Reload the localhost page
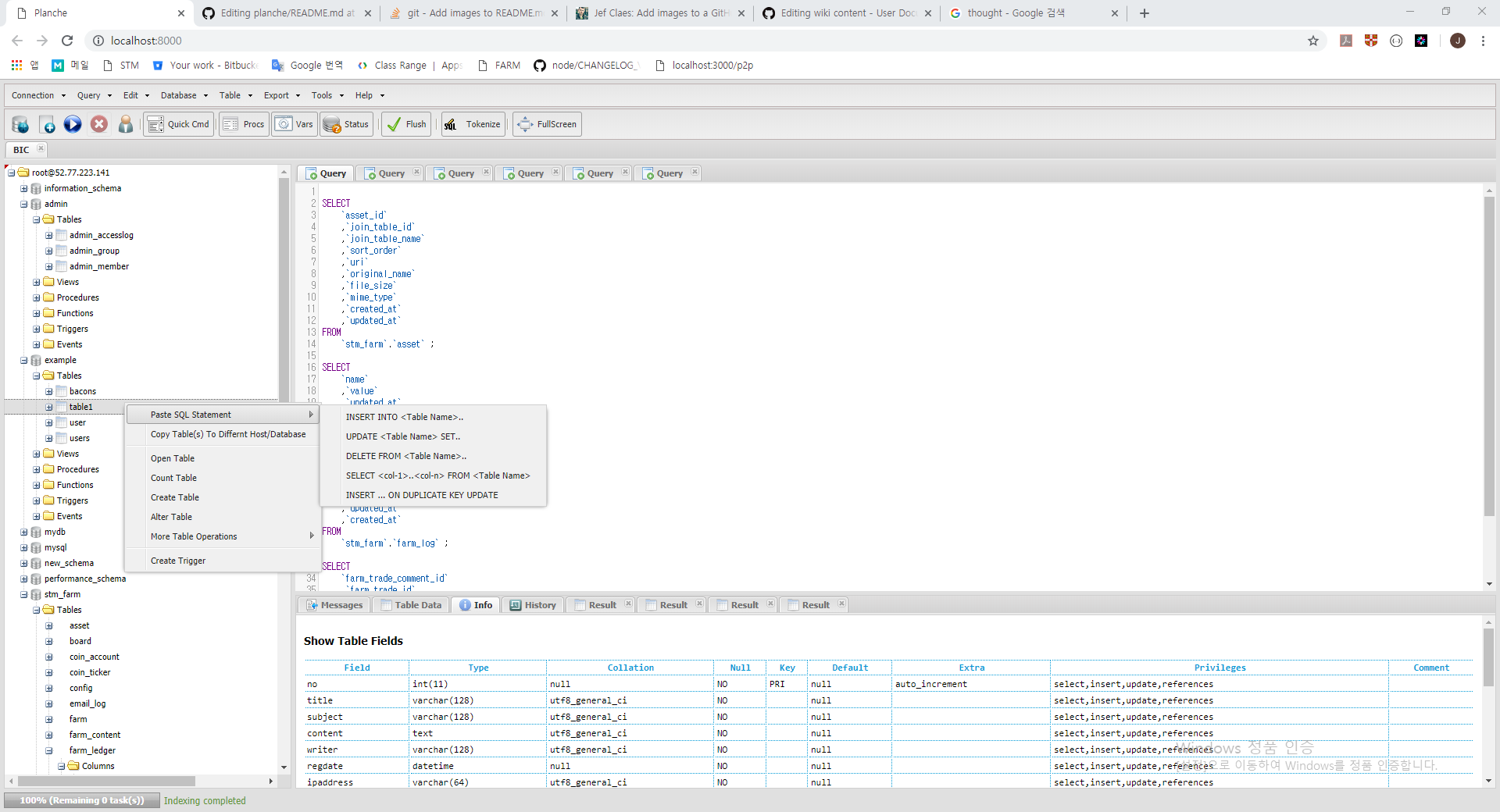This screenshot has width=1500, height=812. coord(67,41)
